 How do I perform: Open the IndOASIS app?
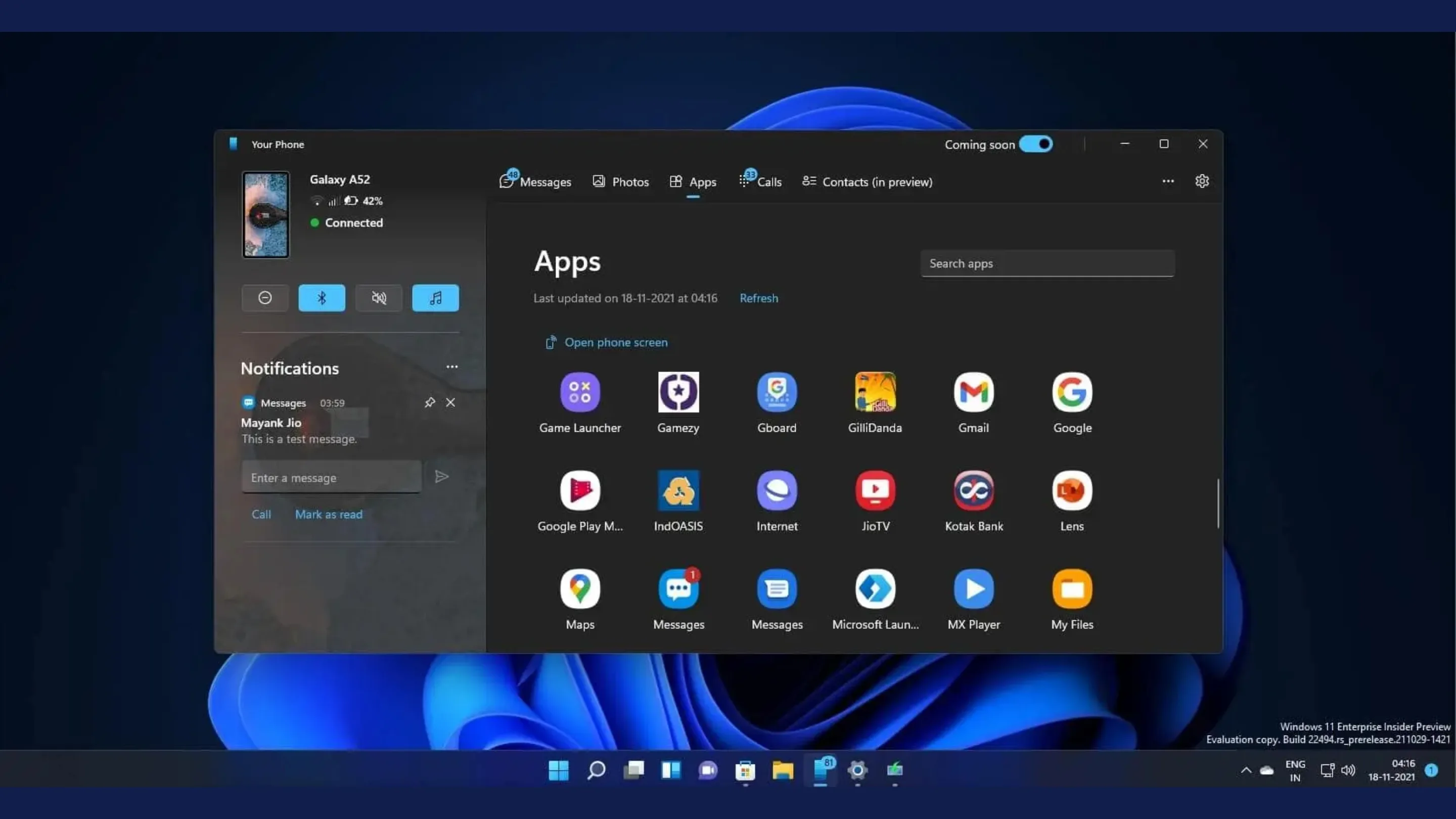678,501
